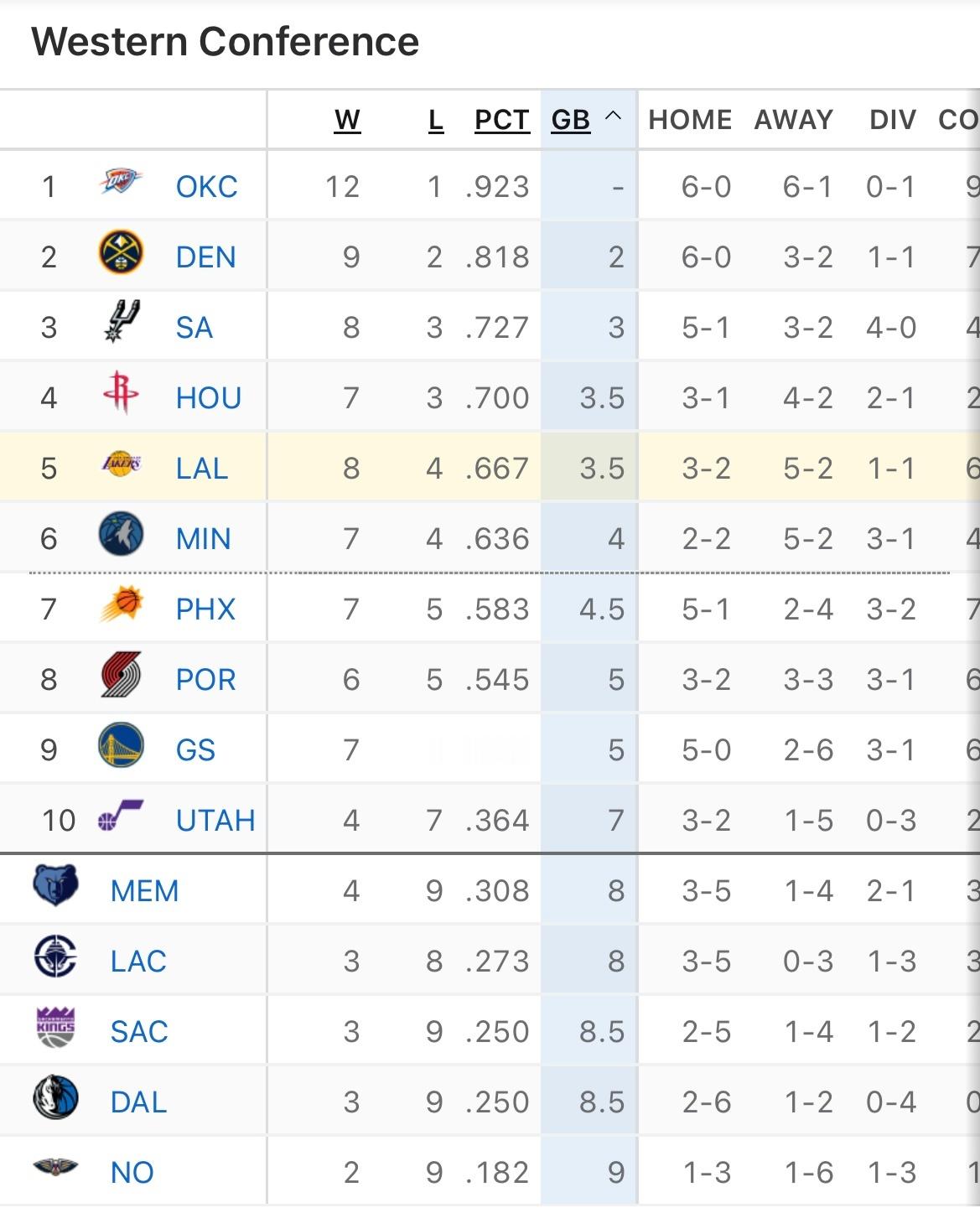Click the Denver Nuggets logo
Viewport: 980px width, 1208px height.
point(121,253)
